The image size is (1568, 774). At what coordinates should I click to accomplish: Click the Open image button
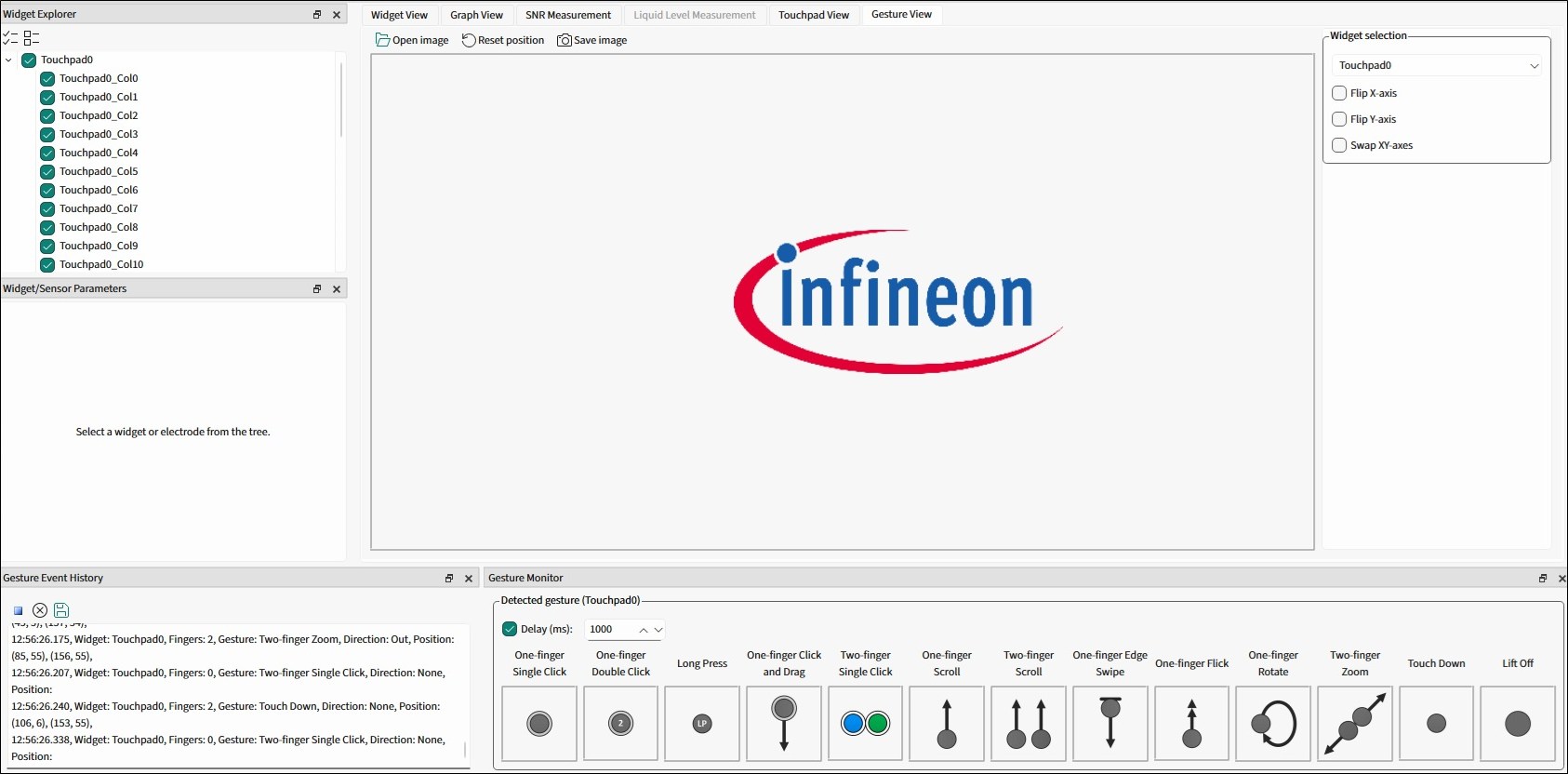pos(412,40)
